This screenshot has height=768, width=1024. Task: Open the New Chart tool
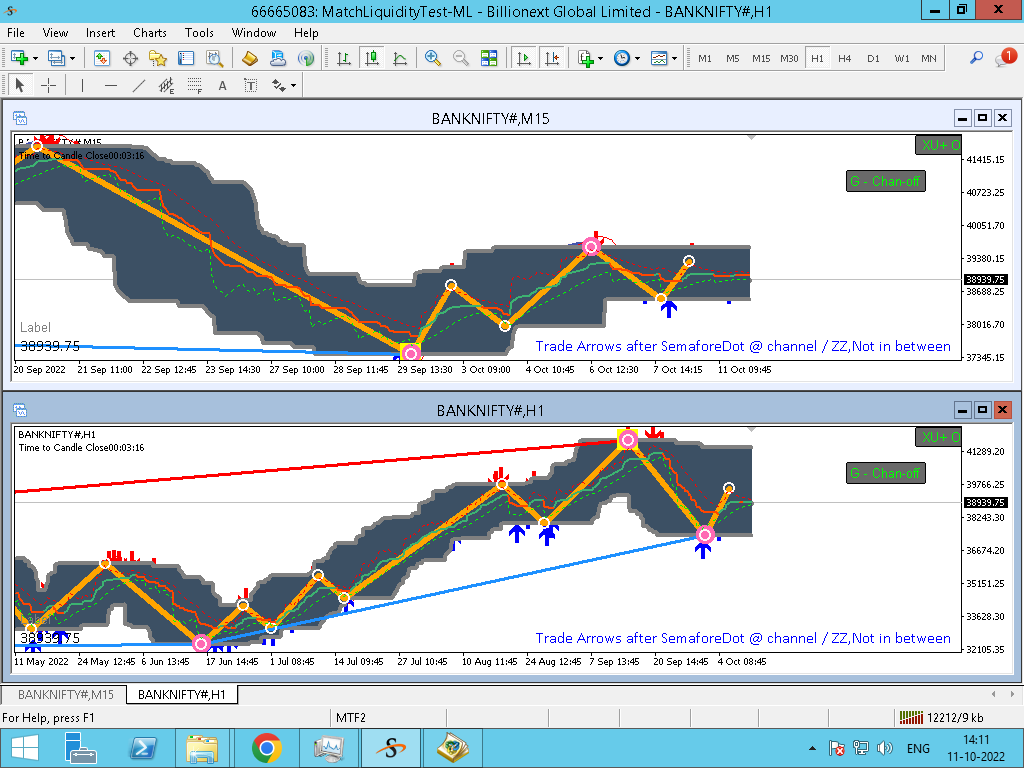coord(20,58)
